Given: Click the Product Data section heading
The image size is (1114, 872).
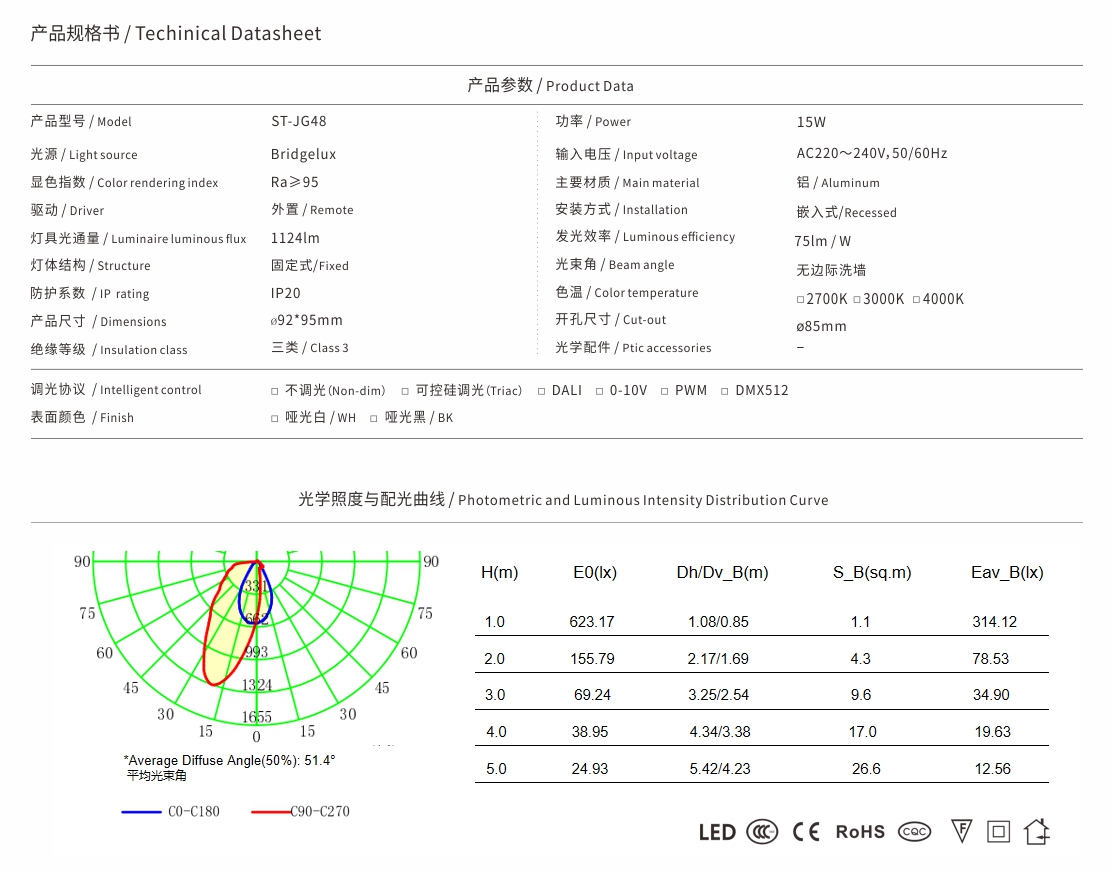Looking at the screenshot, I should [550, 86].
